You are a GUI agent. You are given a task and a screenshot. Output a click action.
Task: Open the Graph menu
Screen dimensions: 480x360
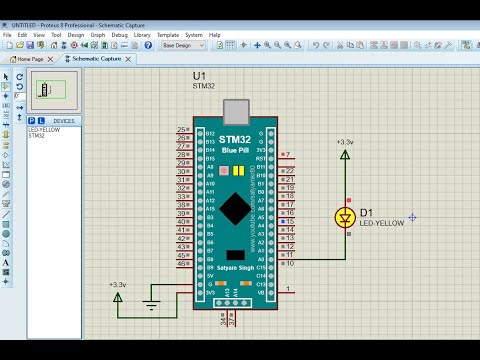click(98, 35)
